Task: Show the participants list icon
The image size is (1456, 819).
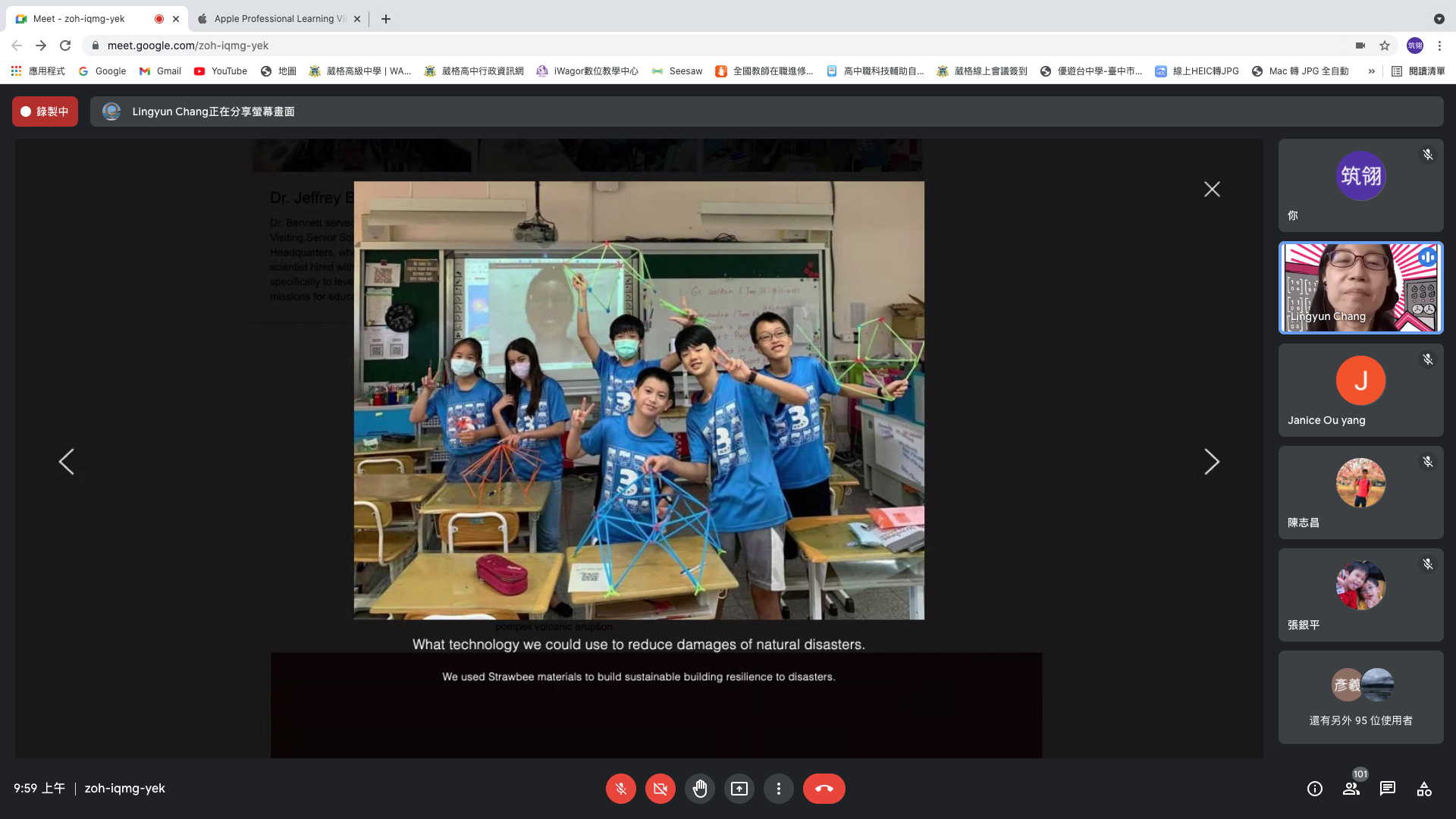Action: point(1351,789)
